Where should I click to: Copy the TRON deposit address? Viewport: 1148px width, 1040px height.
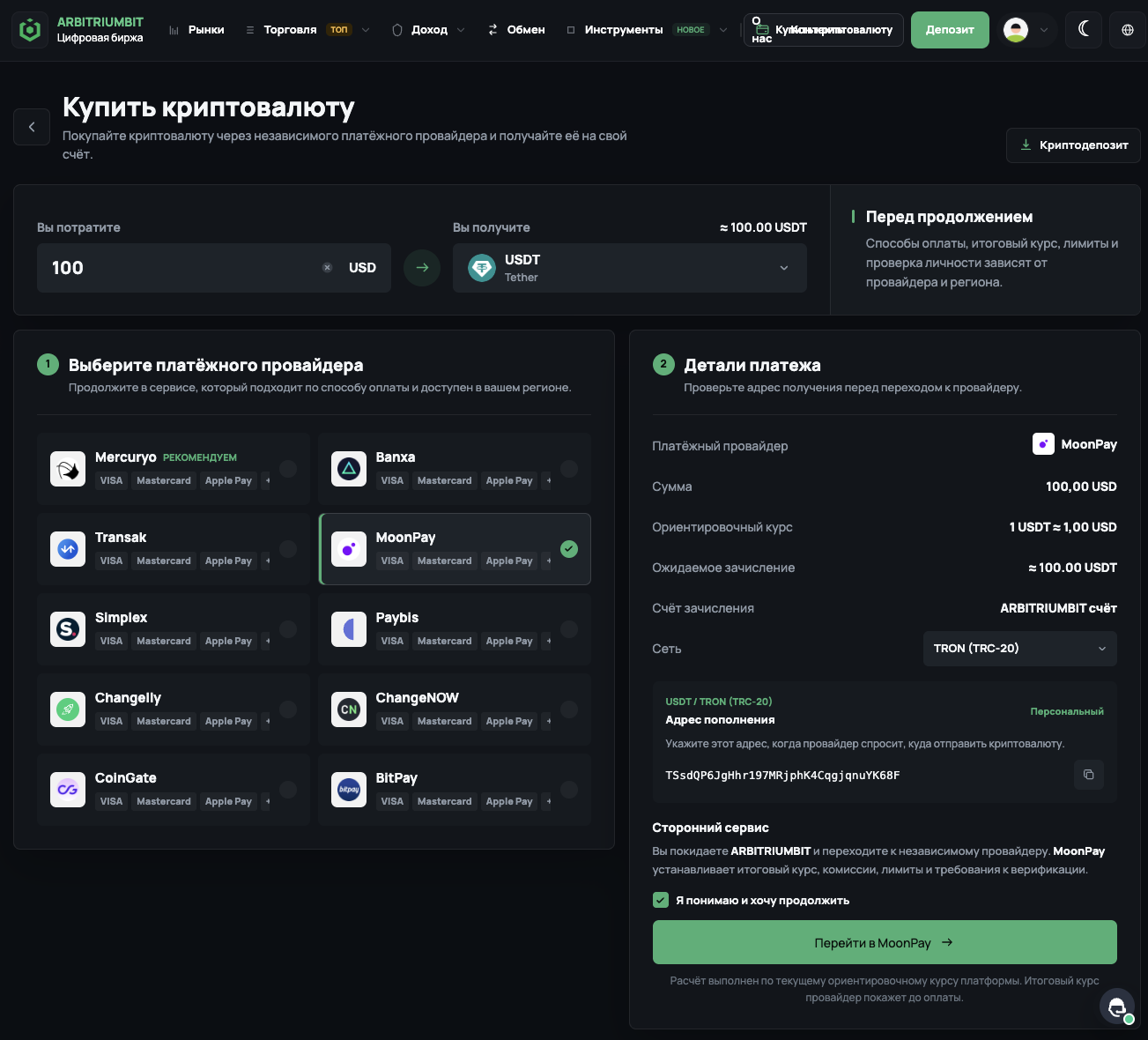pyautogui.click(x=1089, y=775)
